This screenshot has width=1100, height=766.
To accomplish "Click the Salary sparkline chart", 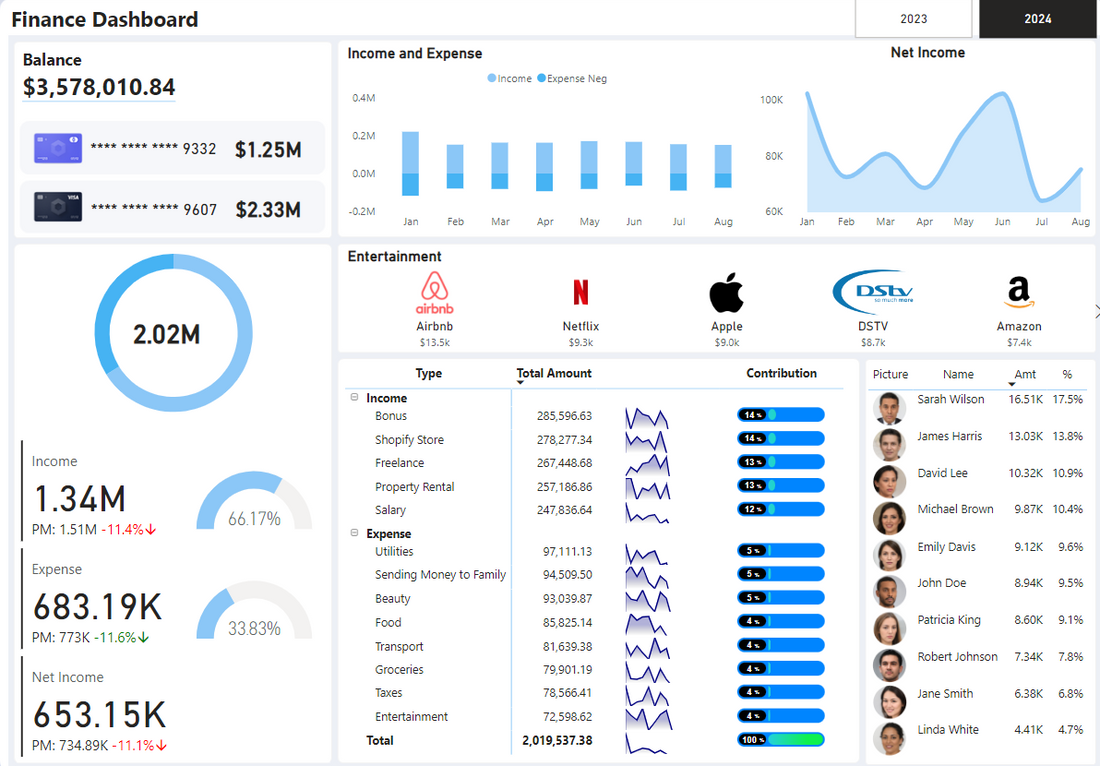I will pyautogui.click(x=647, y=511).
